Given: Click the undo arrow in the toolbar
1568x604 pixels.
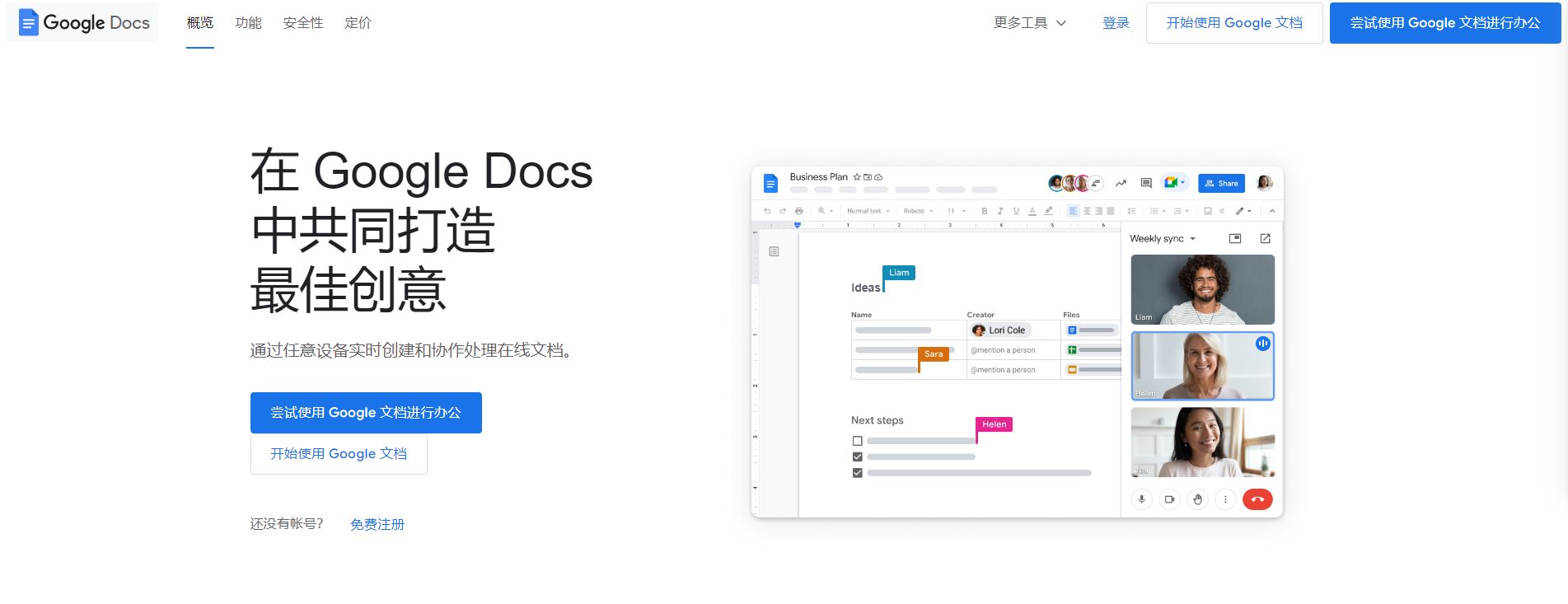Looking at the screenshot, I should [767, 211].
